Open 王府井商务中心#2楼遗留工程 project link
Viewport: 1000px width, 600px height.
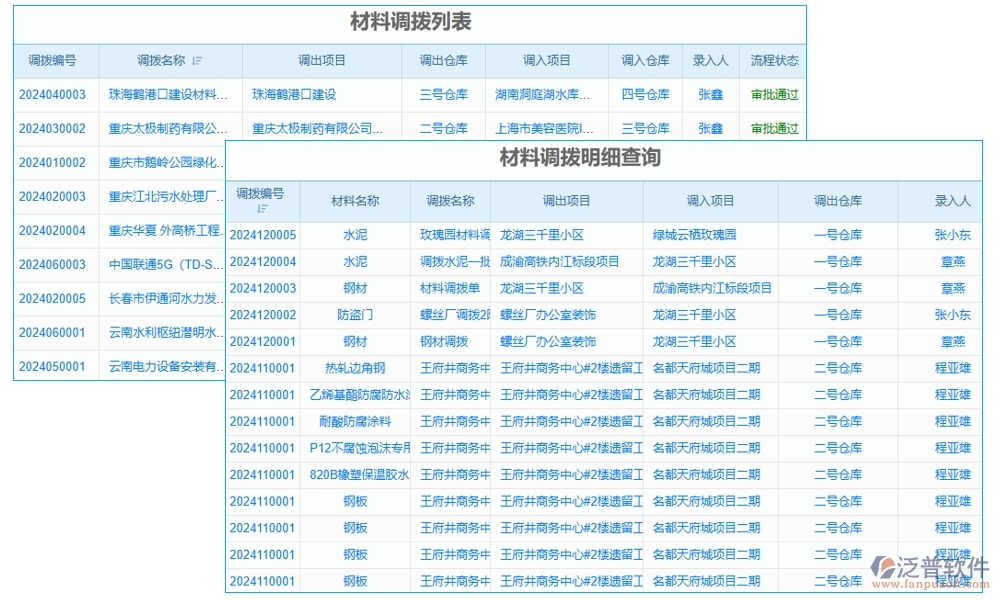click(x=565, y=368)
